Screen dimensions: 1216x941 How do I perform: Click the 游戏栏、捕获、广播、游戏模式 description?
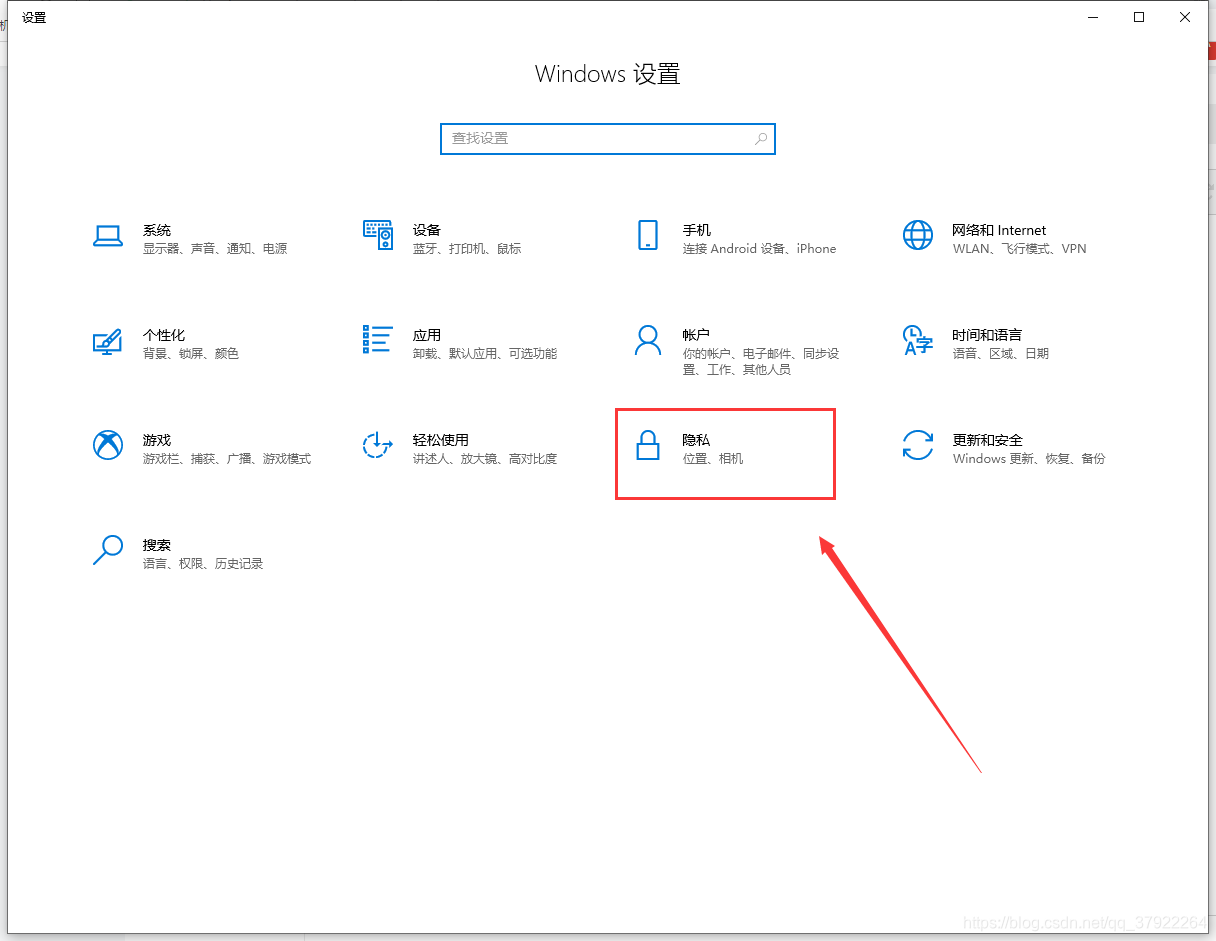point(227,459)
